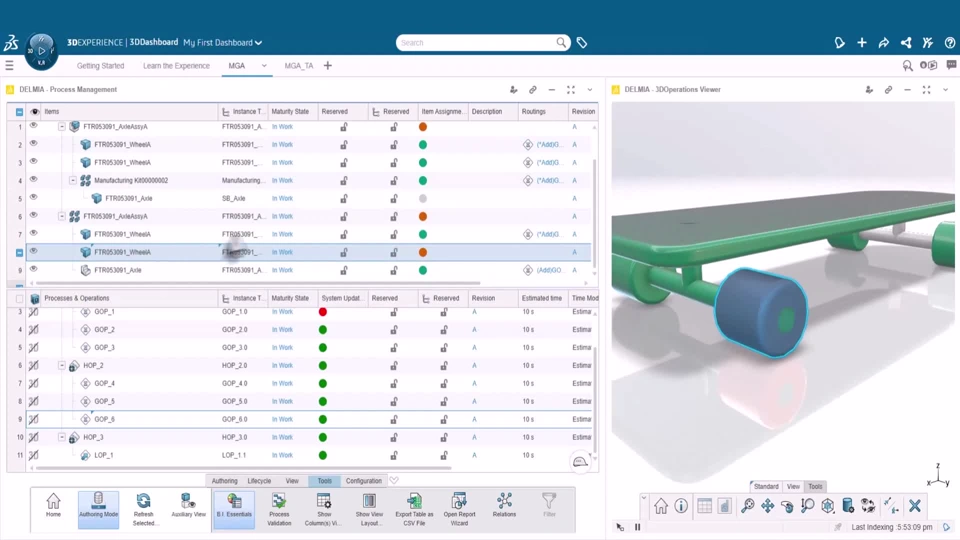The height and width of the screenshot is (540, 960).
Task: Toggle eye icon of row 9 FTR053091_Axle
Action: (x=34, y=269)
